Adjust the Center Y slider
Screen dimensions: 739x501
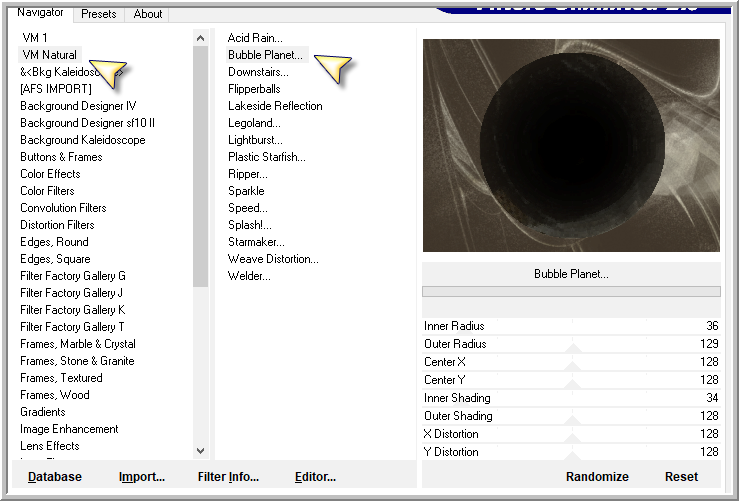click(x=571, y=380)
